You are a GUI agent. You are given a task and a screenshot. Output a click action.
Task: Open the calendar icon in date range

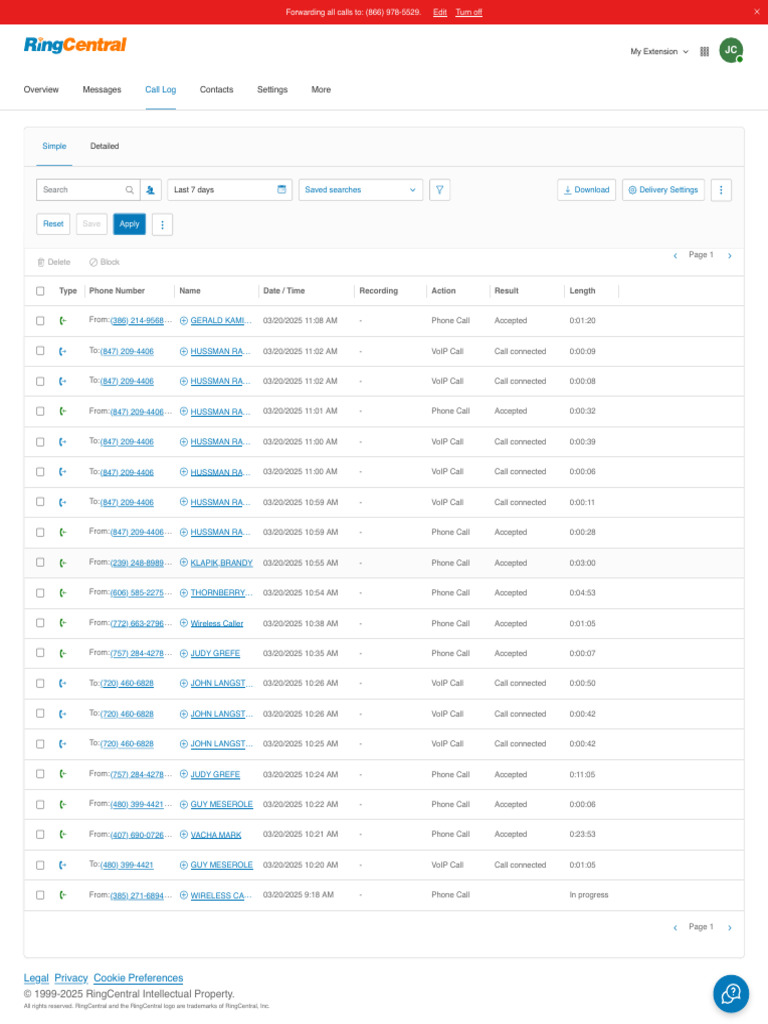click(x=281, y=189)
